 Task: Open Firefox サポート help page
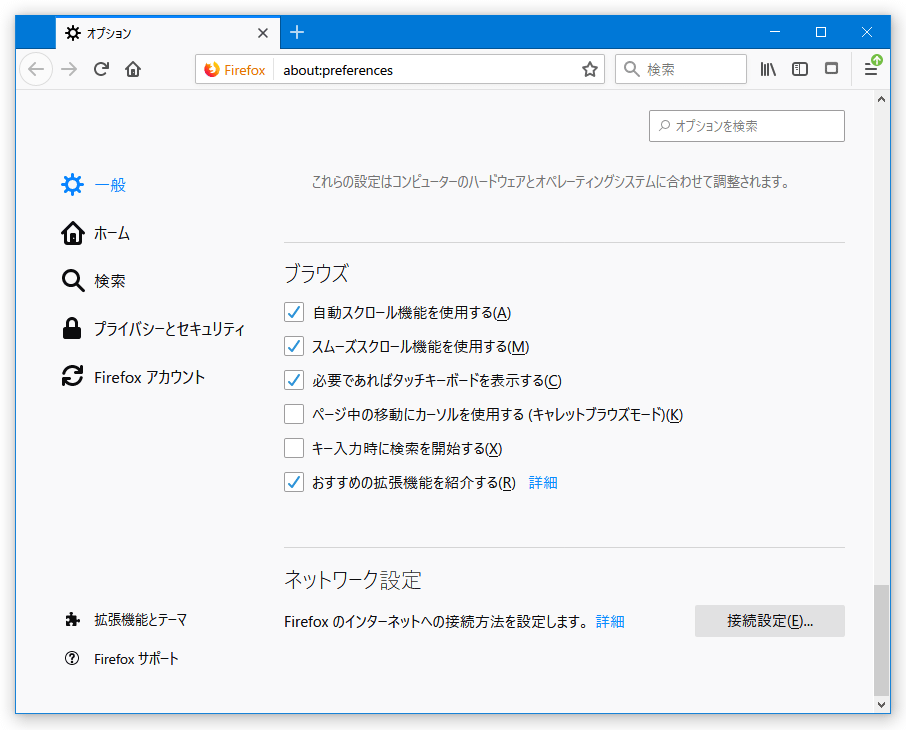pos(125,658)
